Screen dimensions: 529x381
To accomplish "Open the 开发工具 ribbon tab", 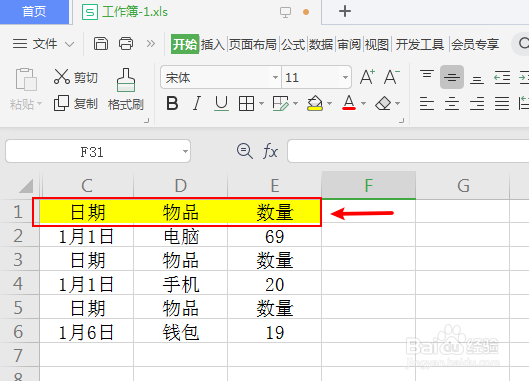I will pyautogui.click(x=420, y=44).
